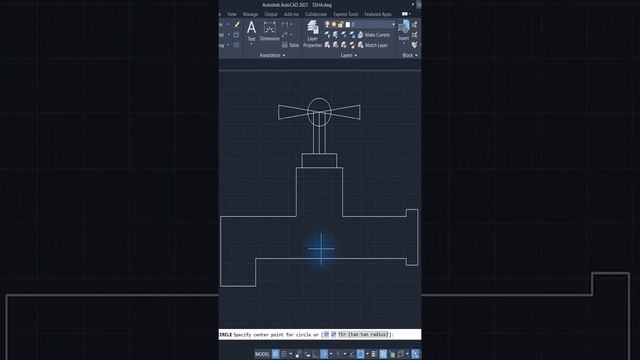The width and height of the screenshot is (640, 360).
Task: Toggle current layer on/off lightbulb
Action: coord(327,24)
